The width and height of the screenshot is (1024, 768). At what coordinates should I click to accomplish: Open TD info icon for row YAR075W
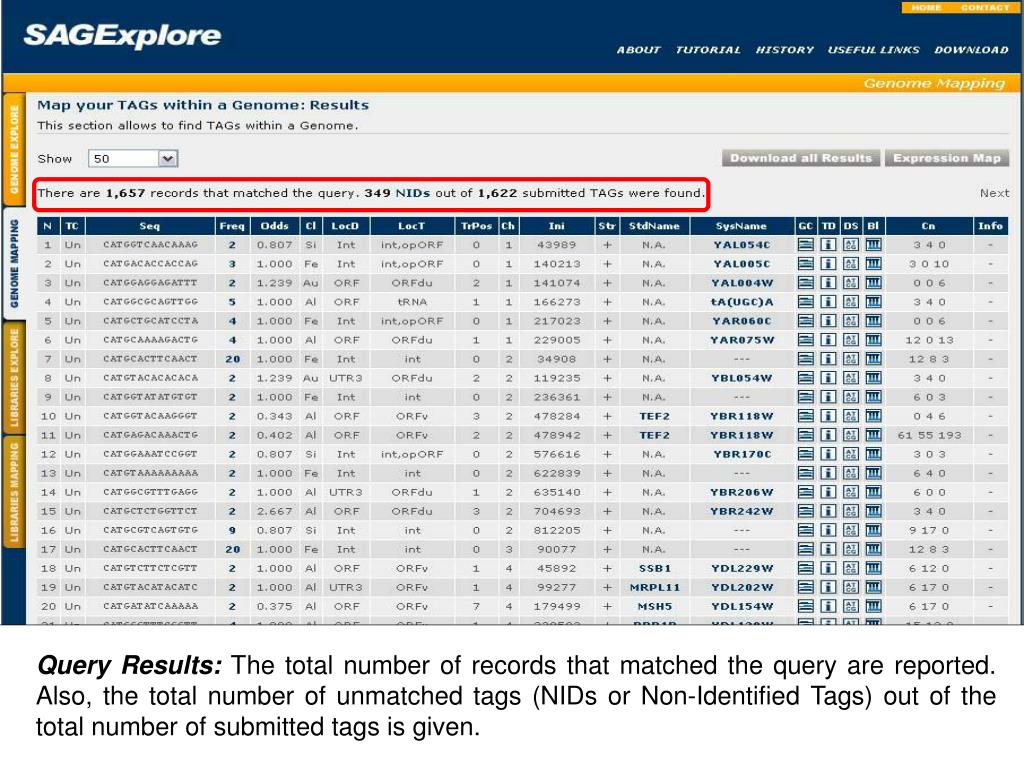(x=828, y=340)
